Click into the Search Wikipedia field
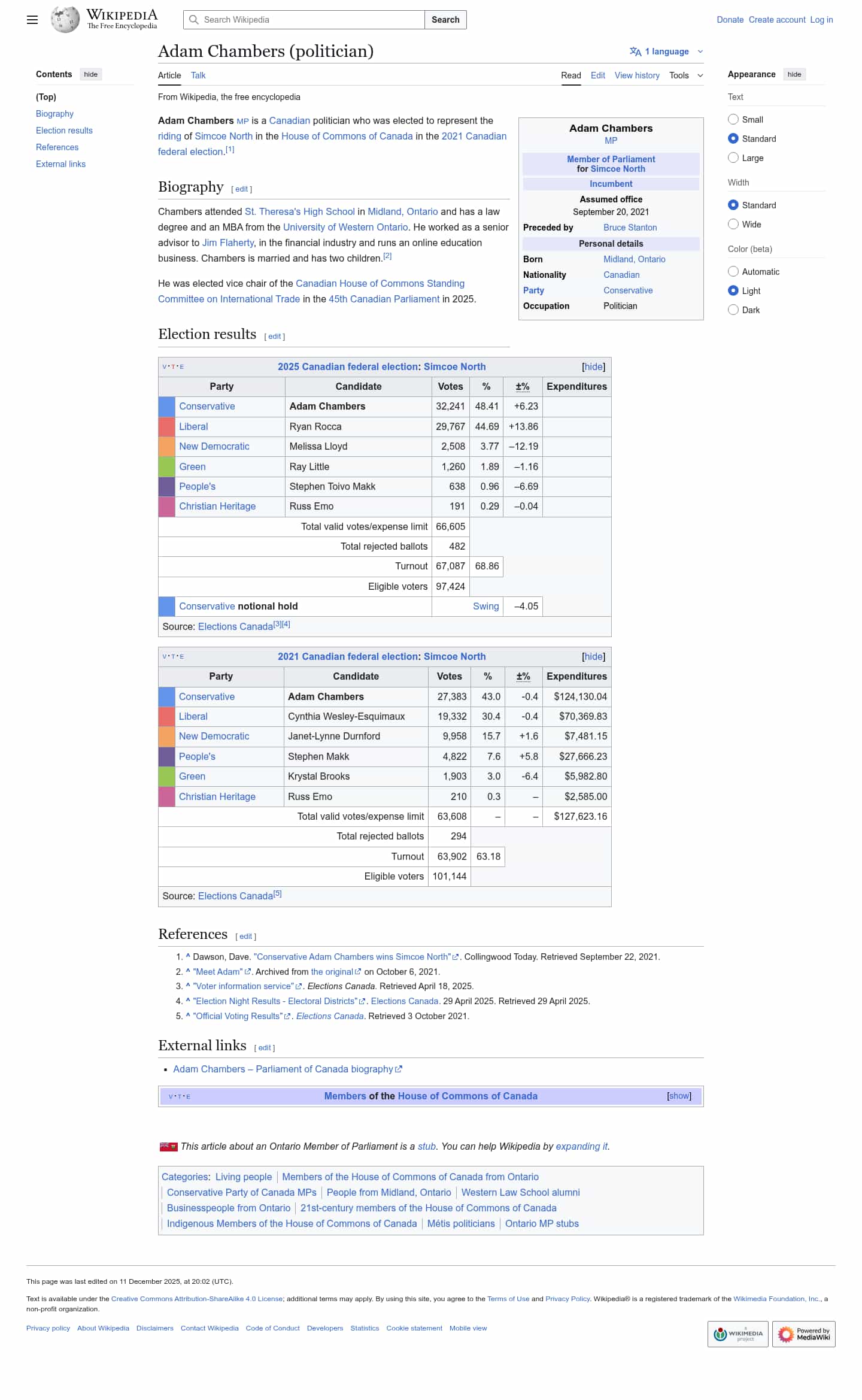This screenshot has width=862, height=1400. (311, 20)
